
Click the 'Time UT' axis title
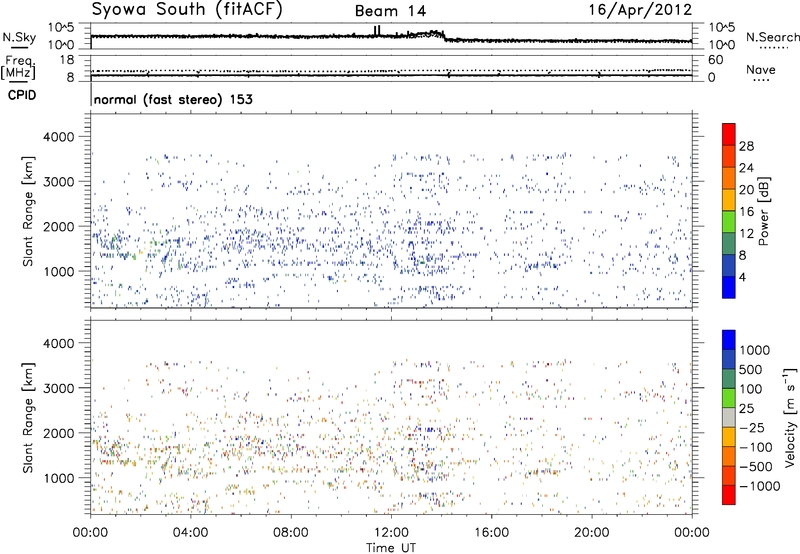[391, 548]
